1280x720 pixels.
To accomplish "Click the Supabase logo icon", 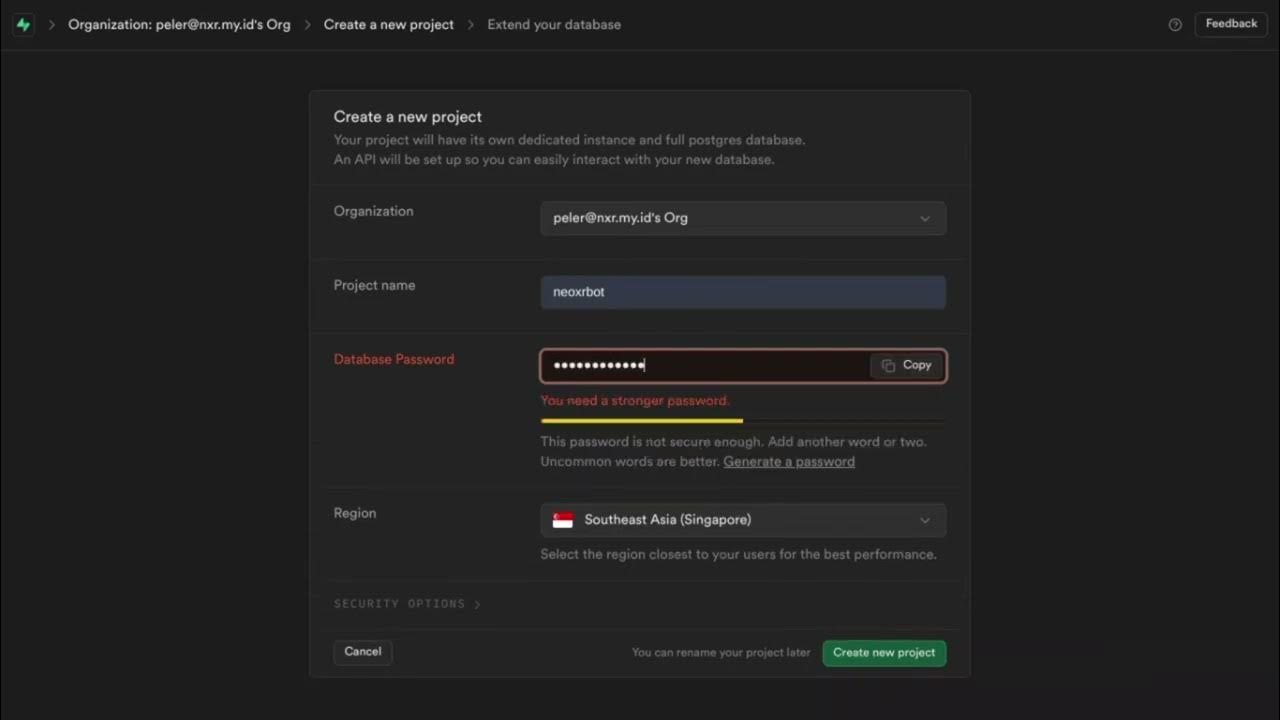I will (x=23, y=25).
